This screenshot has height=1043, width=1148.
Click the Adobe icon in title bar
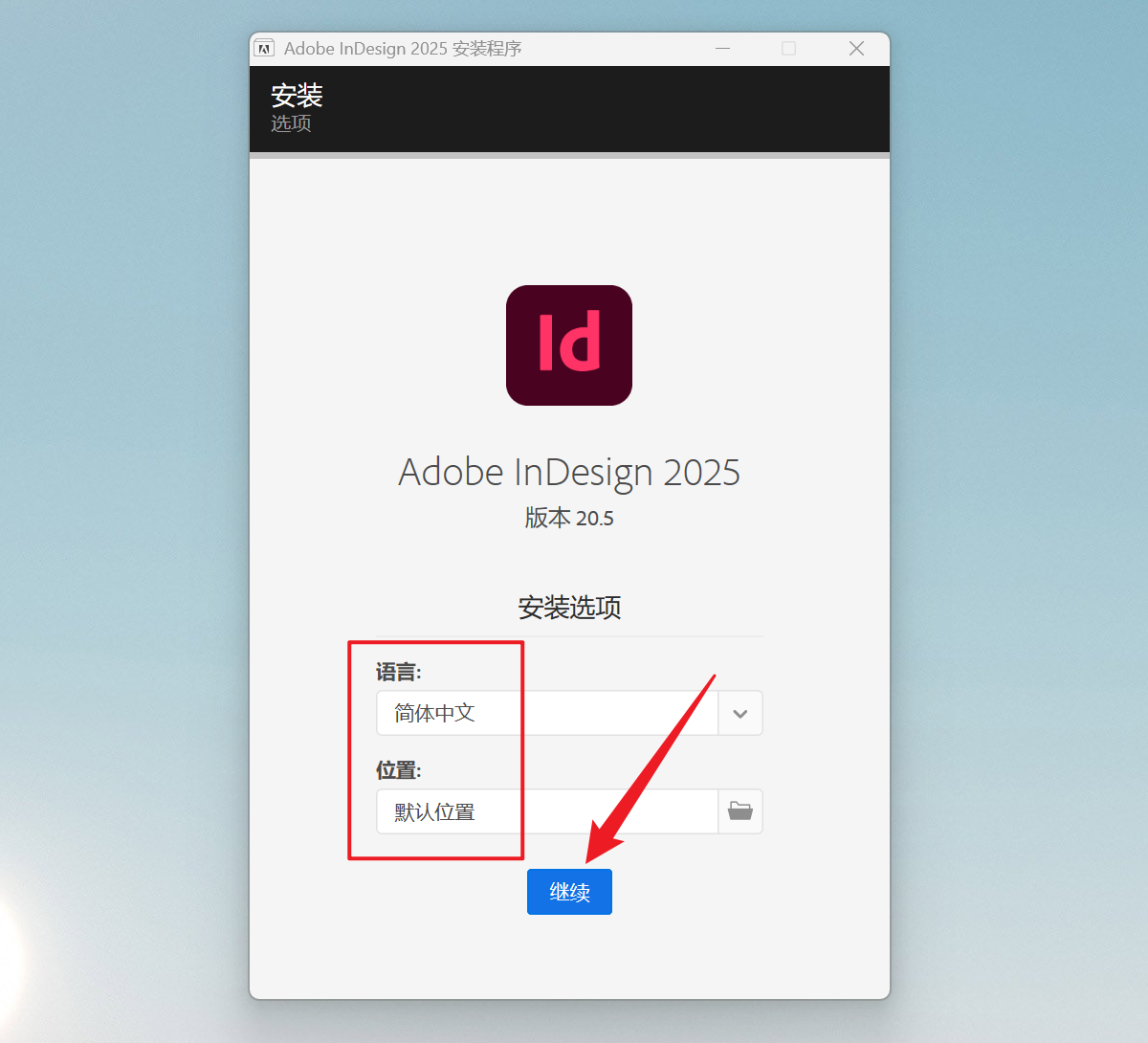click(x=264, y=48)
